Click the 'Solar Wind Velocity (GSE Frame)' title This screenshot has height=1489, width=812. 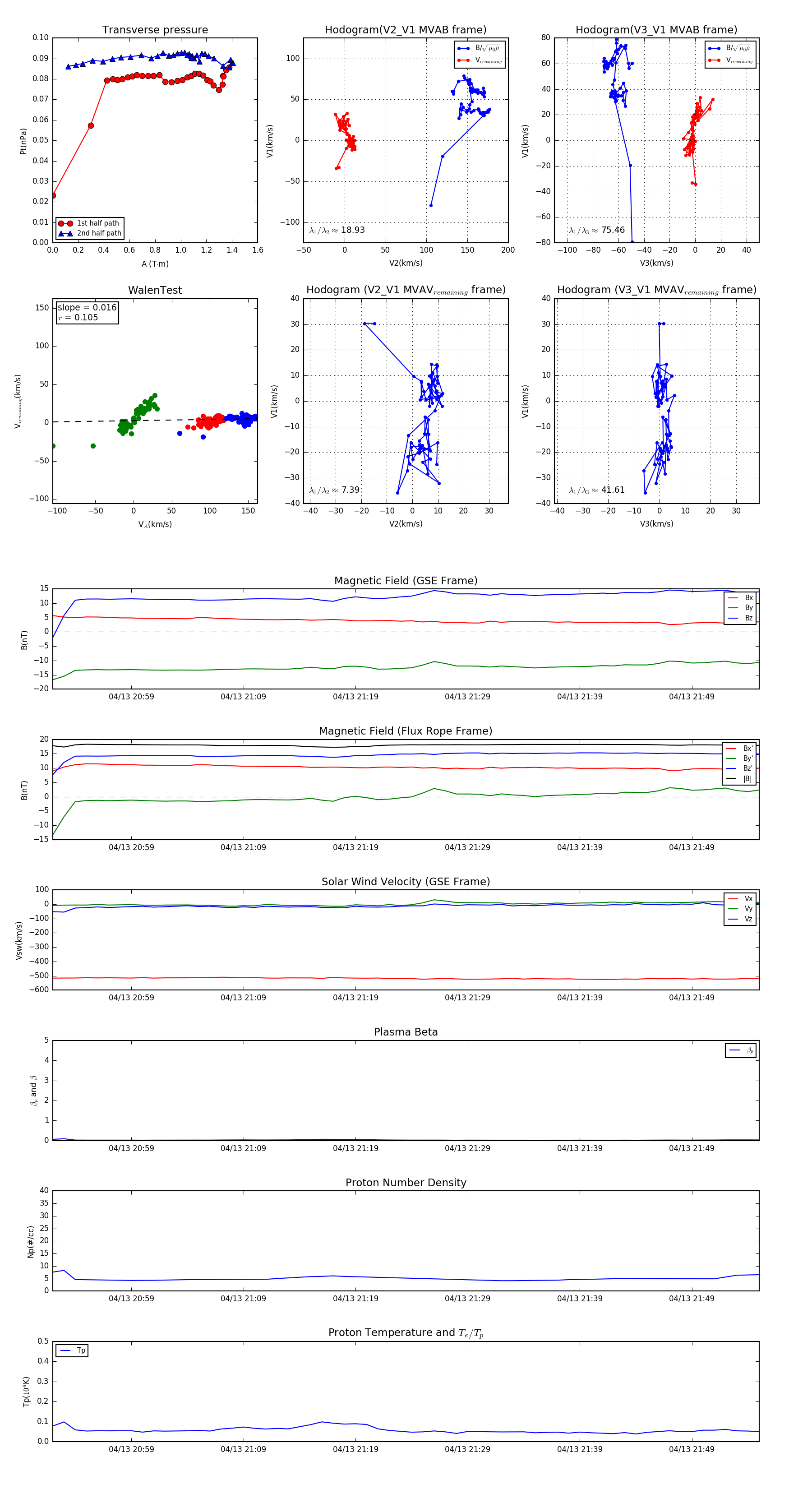(x=406, y=882)
